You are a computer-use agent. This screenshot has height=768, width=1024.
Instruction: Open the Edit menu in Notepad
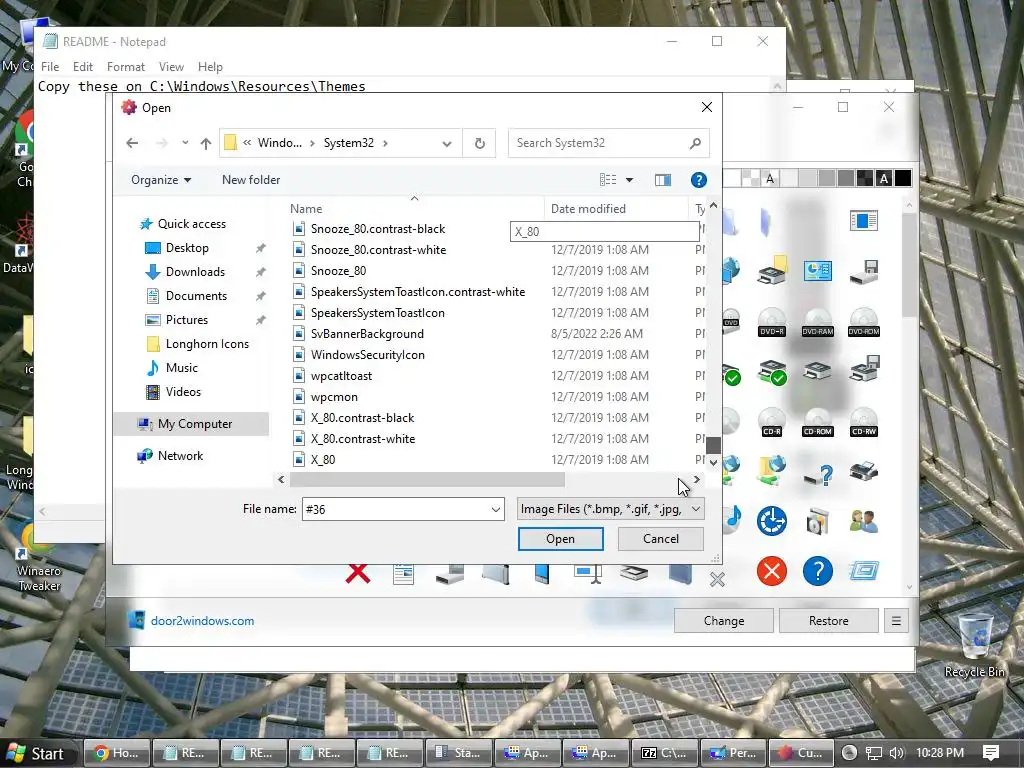[x=82, y=67]
